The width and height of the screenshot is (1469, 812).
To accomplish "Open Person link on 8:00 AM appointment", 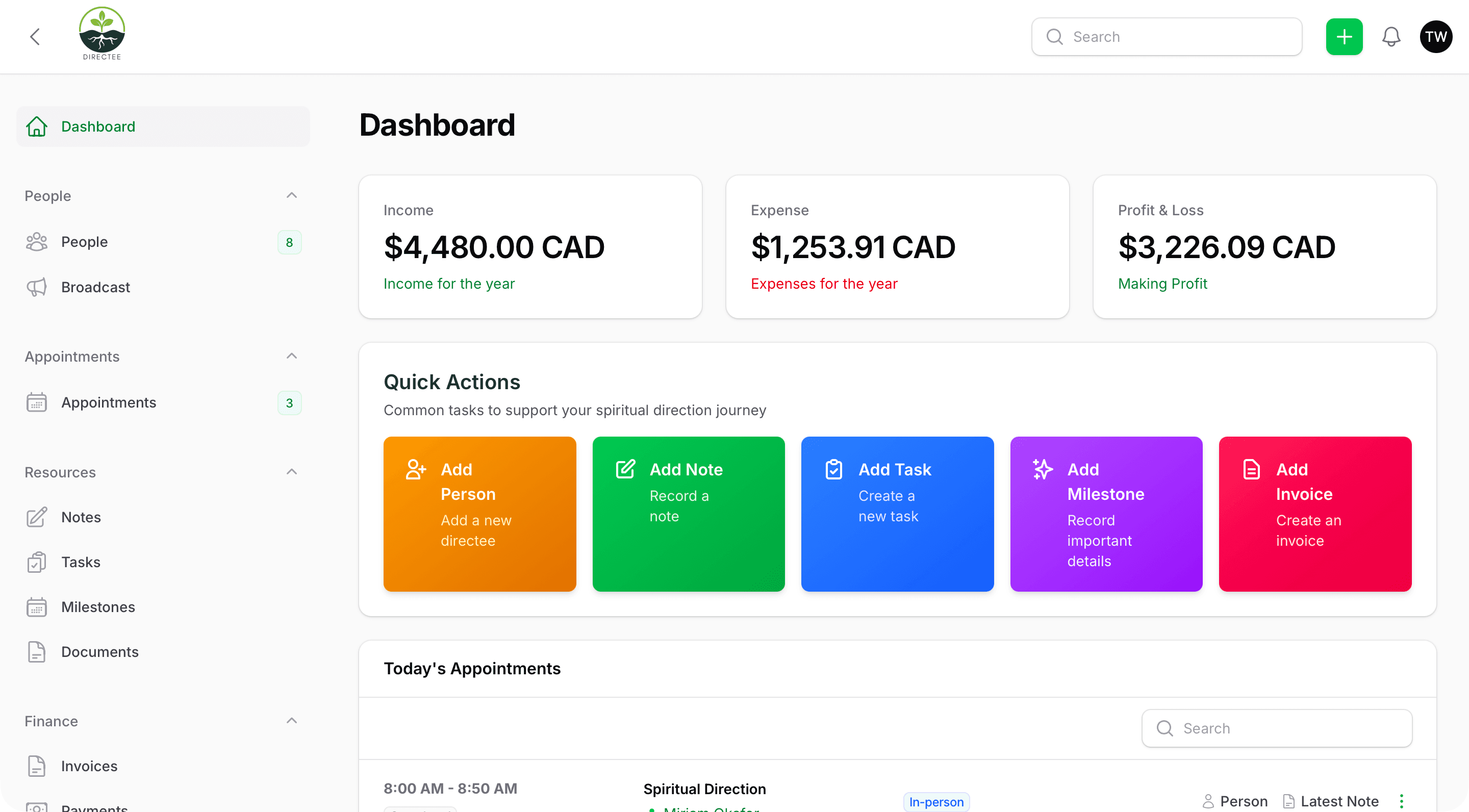I will coord(1234,802).
